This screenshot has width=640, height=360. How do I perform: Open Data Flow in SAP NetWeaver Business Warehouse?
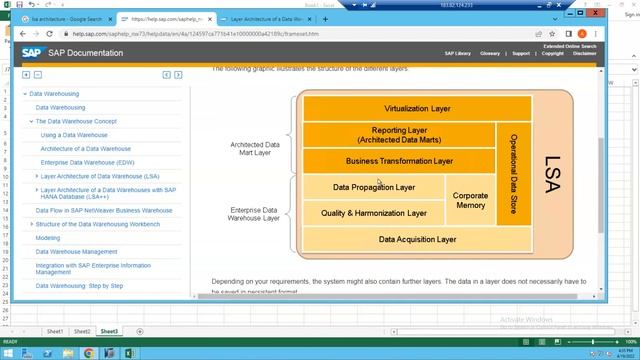(104, 211)
